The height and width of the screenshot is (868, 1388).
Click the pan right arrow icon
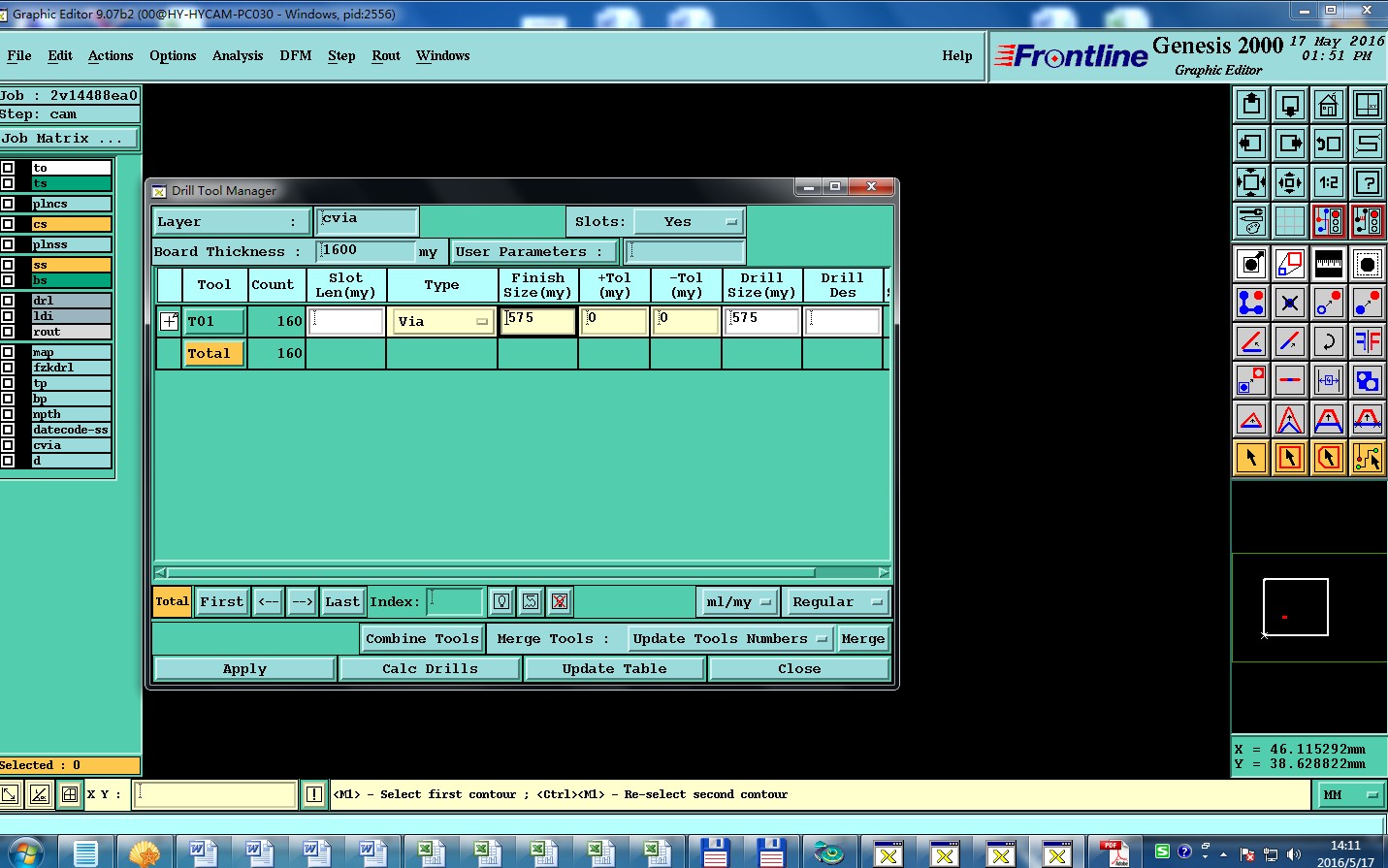1290,144
